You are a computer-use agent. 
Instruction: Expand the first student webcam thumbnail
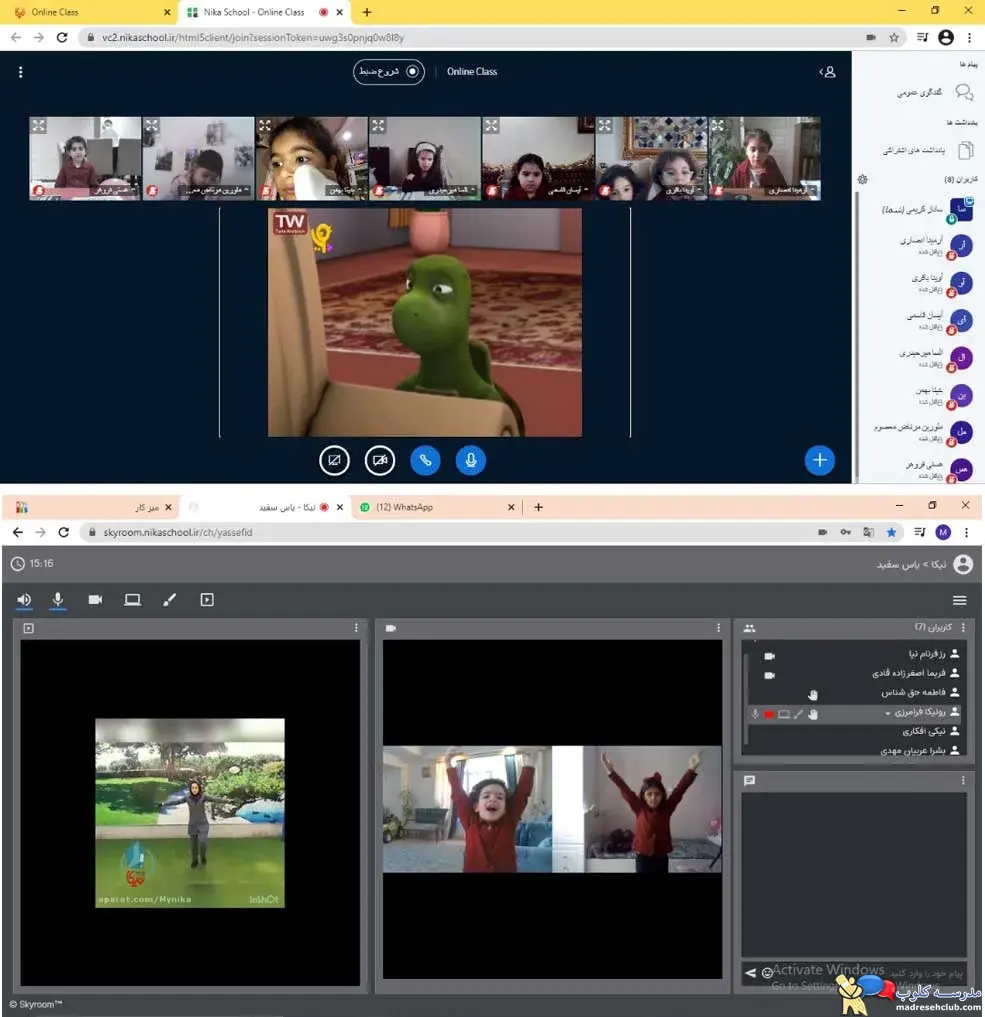(39, 125)
